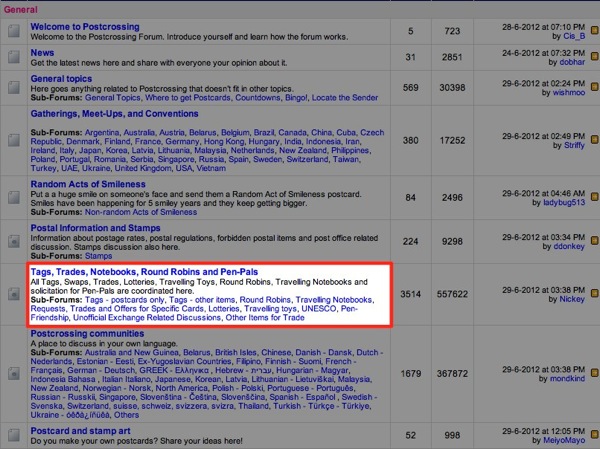
Task: Open the Countdowns sub-forum
Action: pos(258,98)
